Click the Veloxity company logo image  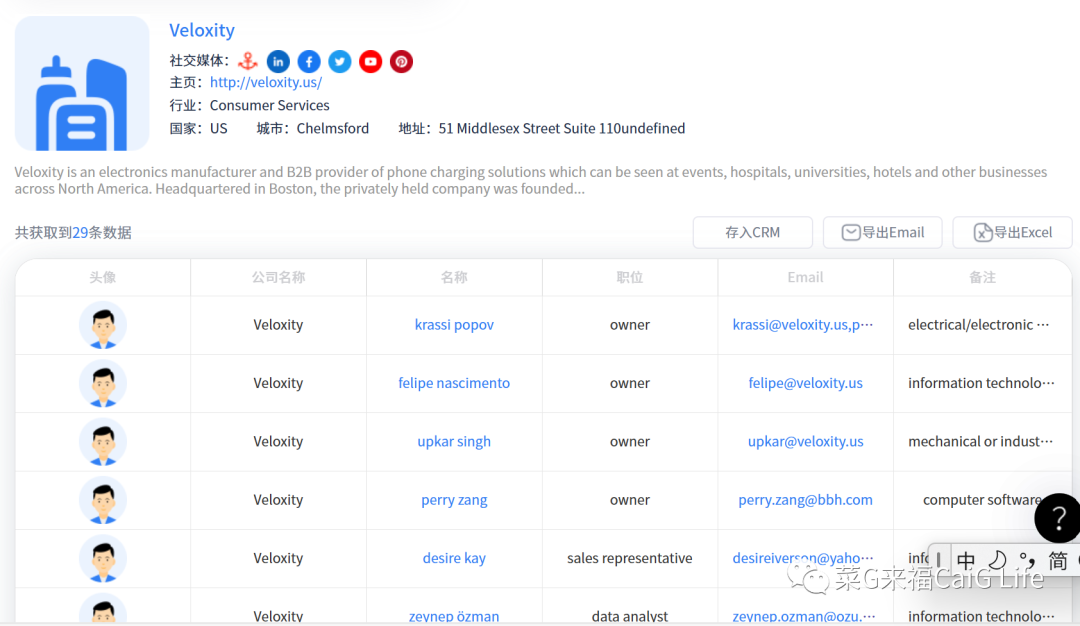pos(82,83)
